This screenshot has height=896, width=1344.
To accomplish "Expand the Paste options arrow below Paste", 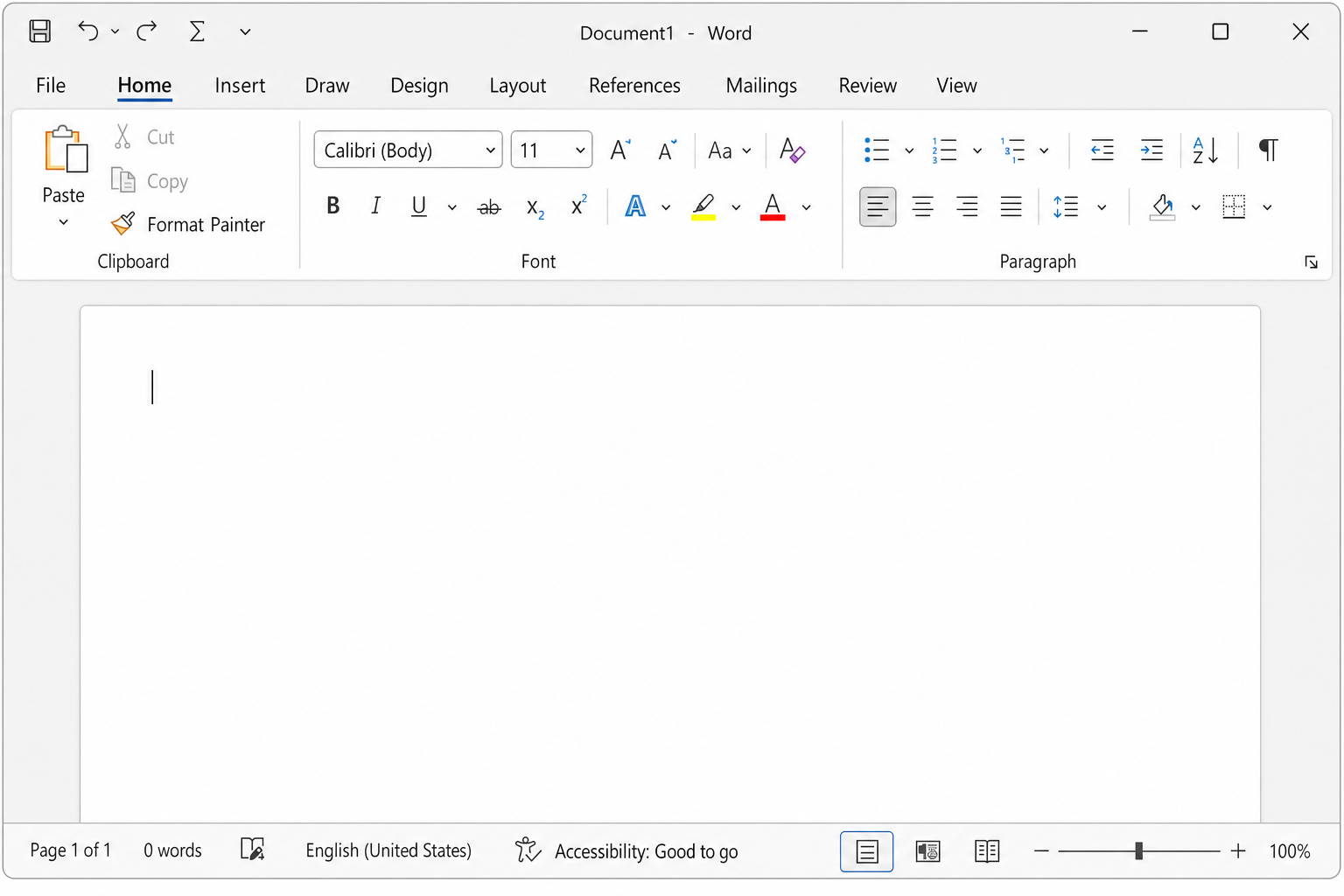I will pyautogui.click(x=63, y=222).
